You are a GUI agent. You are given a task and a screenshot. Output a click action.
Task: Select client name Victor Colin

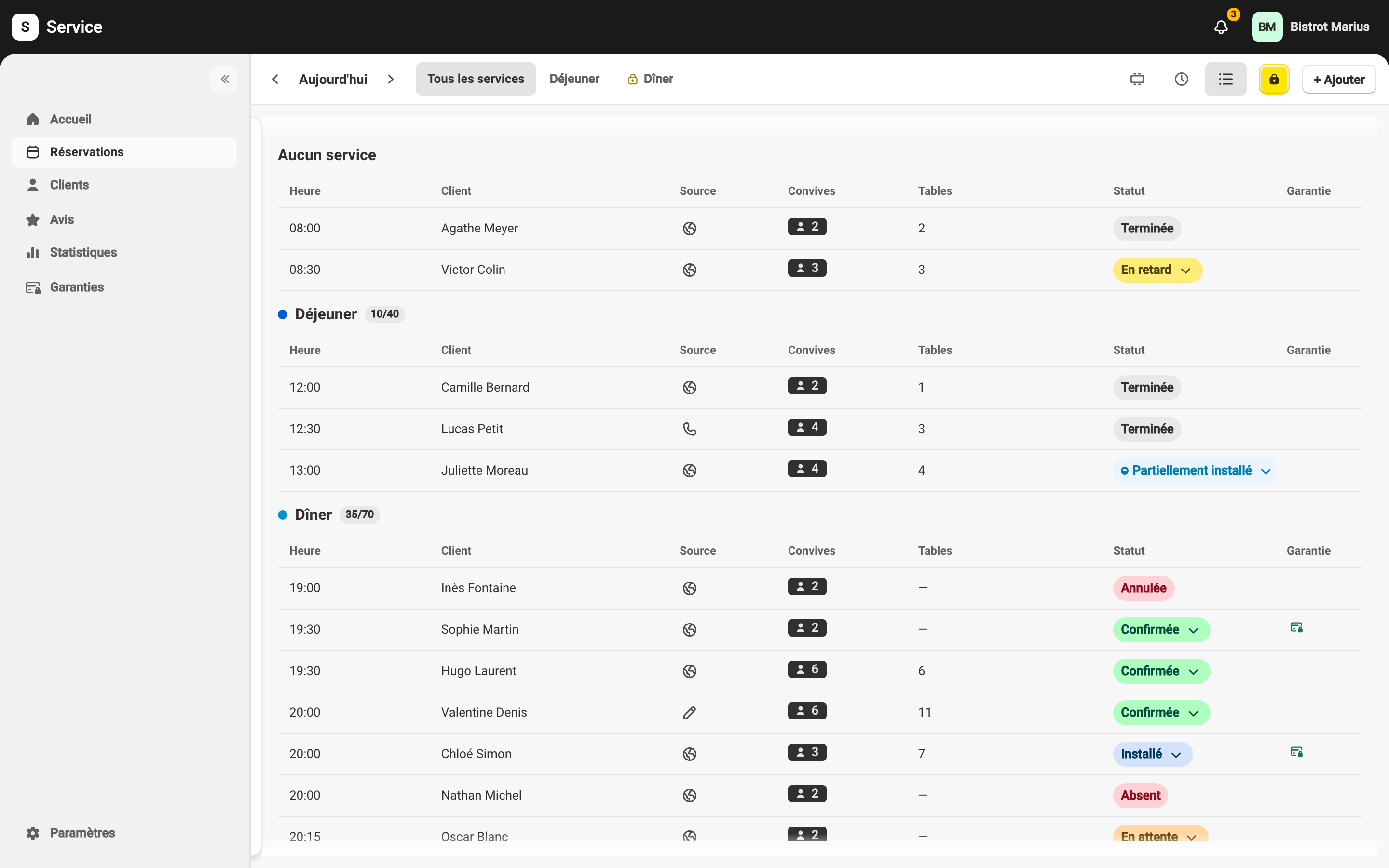click(473, 270)
